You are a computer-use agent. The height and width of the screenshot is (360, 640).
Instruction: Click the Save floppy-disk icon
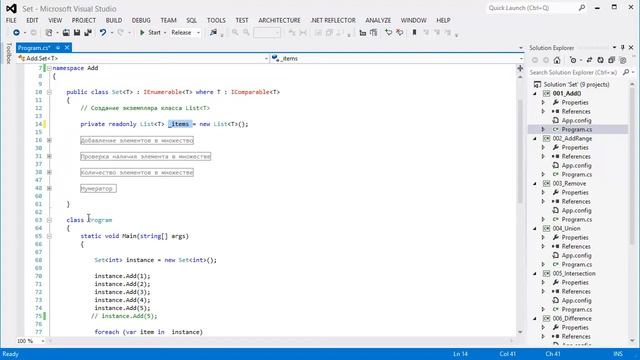[77, 33]
